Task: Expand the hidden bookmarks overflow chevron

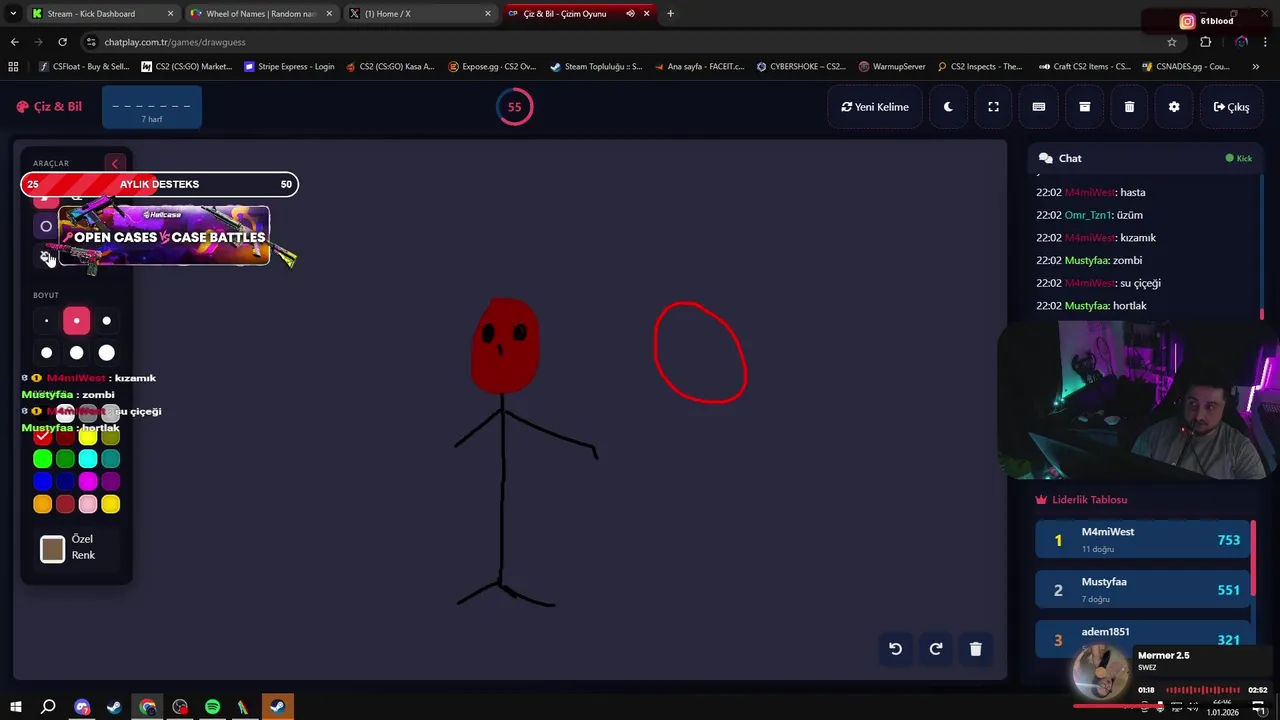Action: [x=1256, y=67]
